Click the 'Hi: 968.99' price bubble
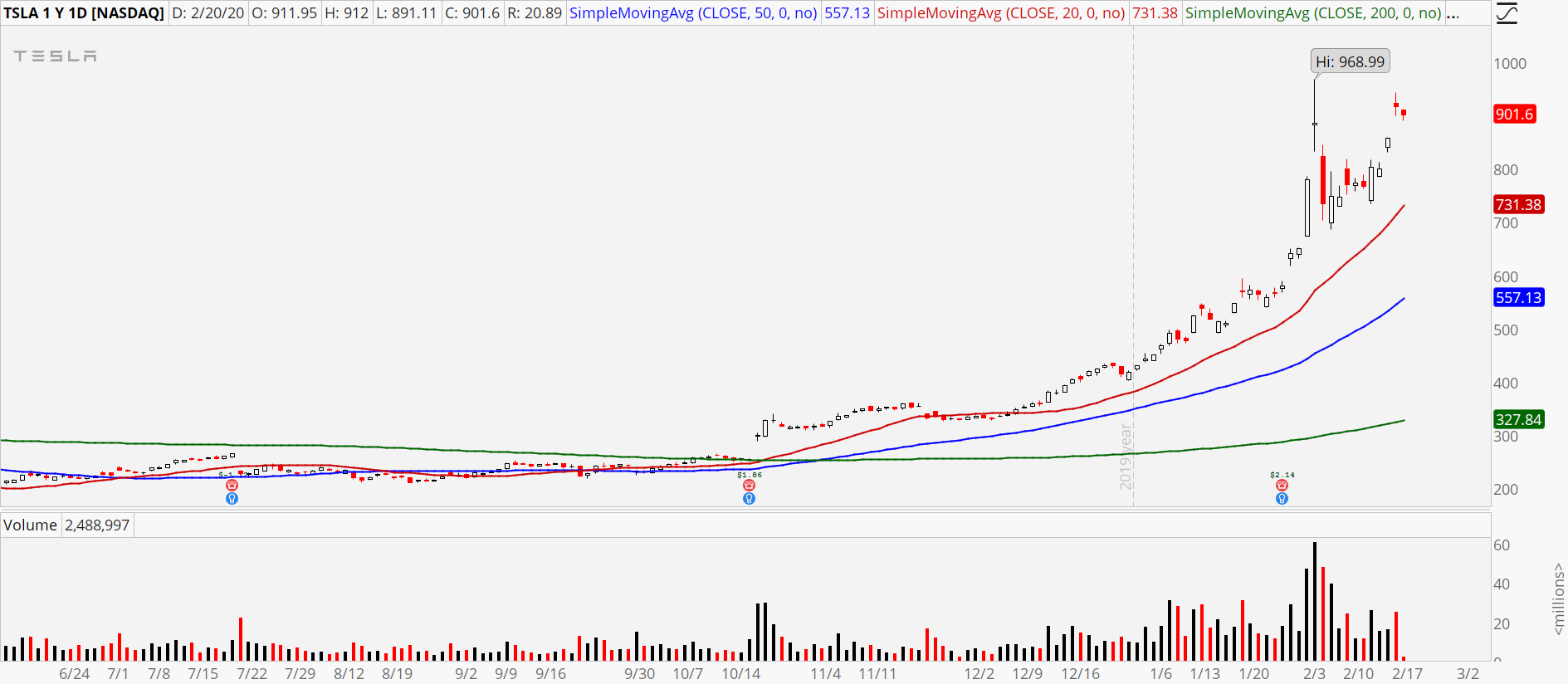Screen dimensions: 1568x684 point(1351,61)
